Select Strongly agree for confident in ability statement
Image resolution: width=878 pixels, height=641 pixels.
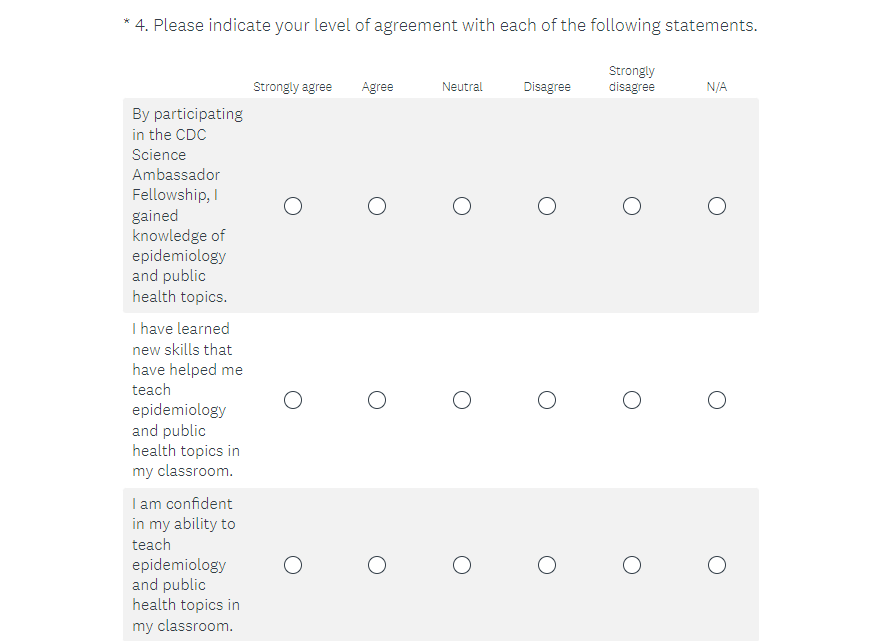(x=292, y=565)
